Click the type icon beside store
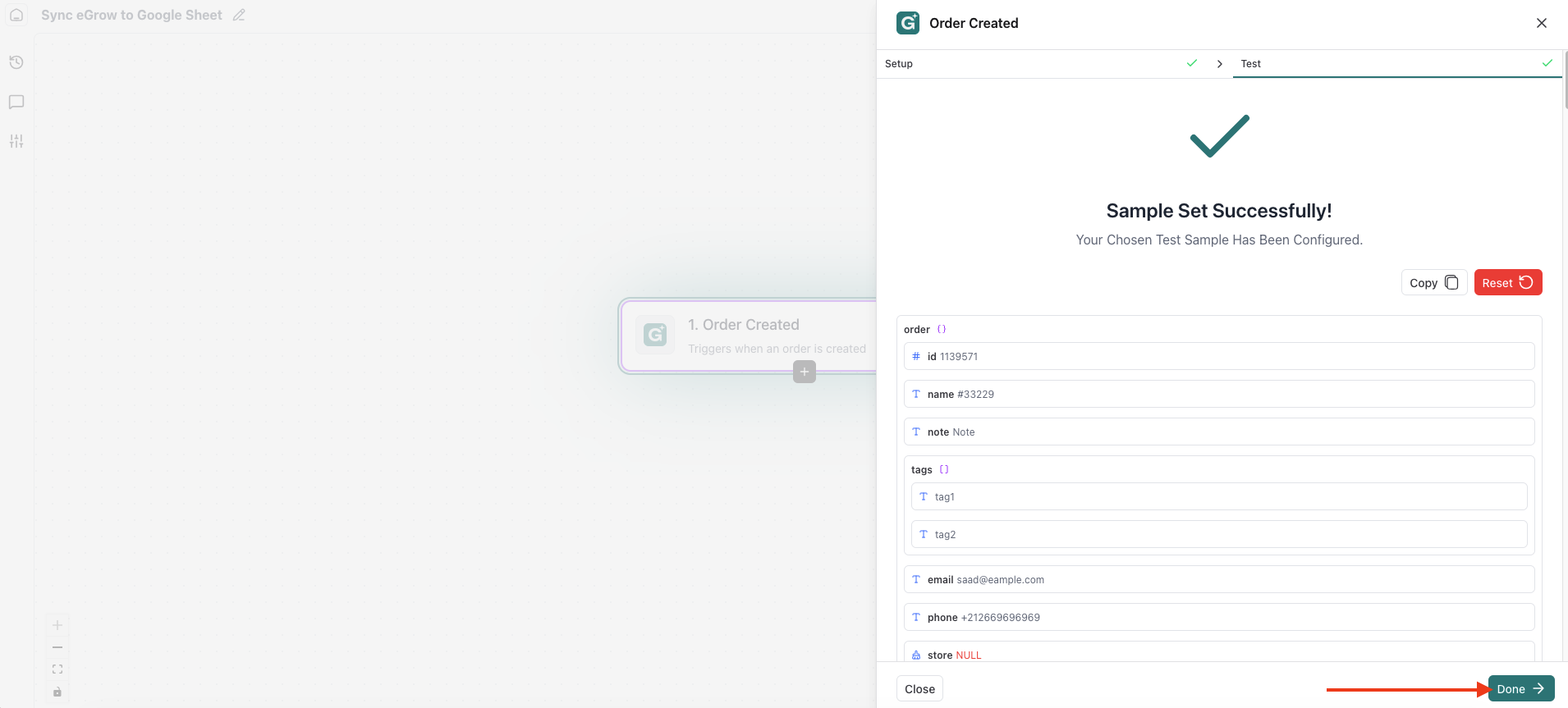 (916, 655)
